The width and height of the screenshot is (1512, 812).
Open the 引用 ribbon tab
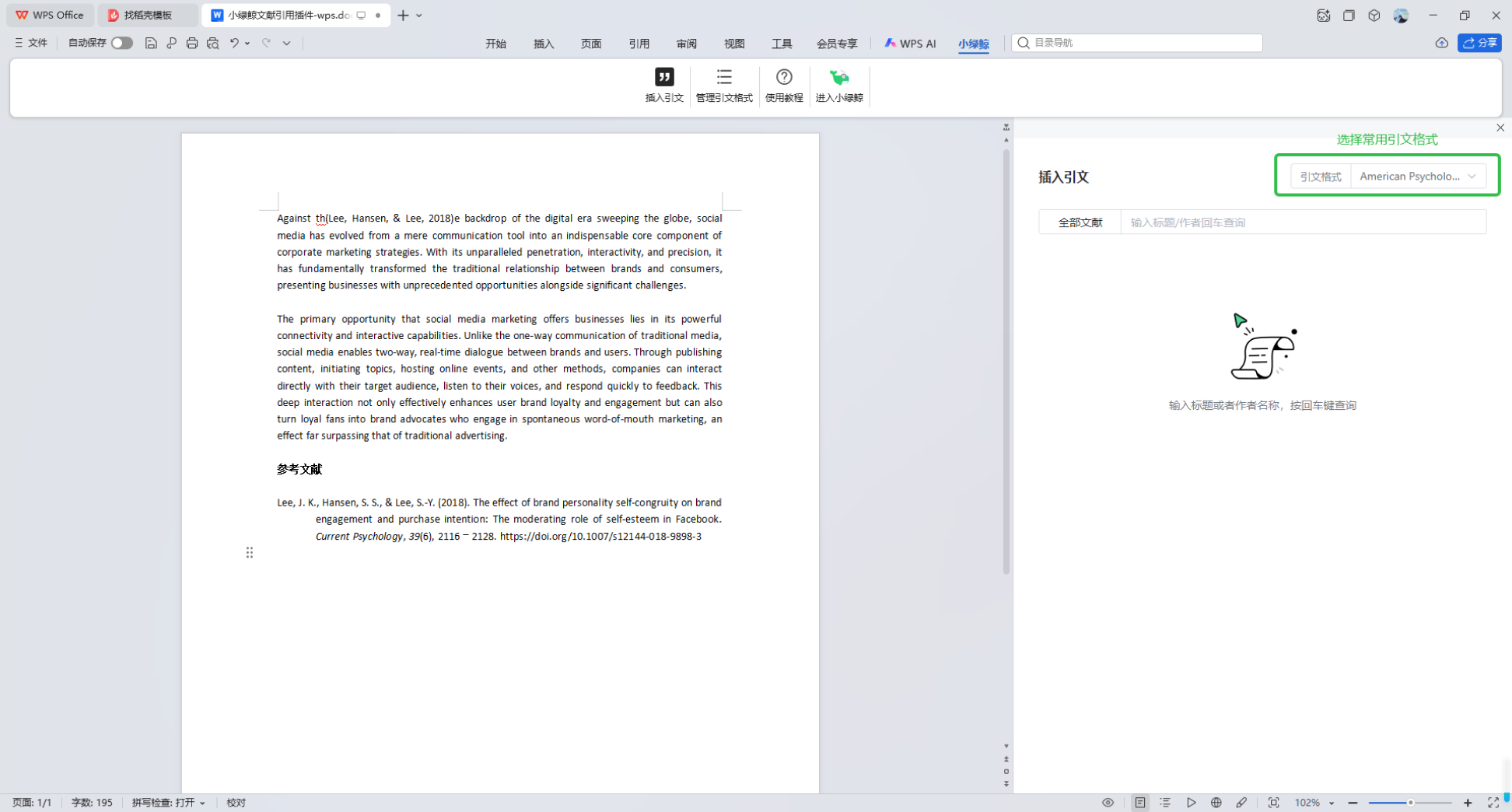639,44
